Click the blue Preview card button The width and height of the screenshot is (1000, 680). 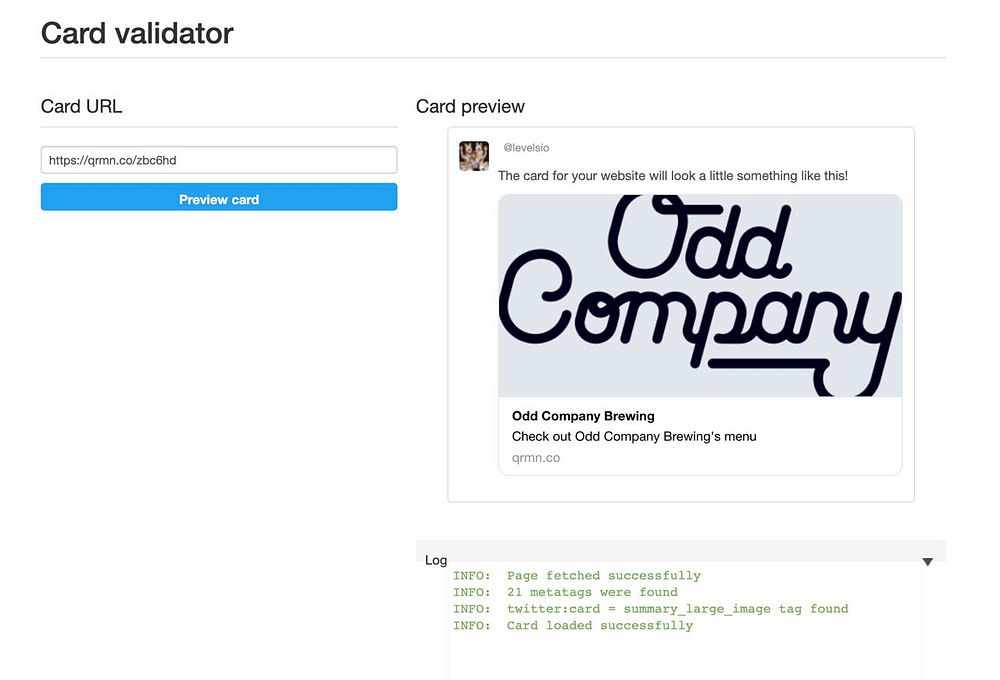219,197
